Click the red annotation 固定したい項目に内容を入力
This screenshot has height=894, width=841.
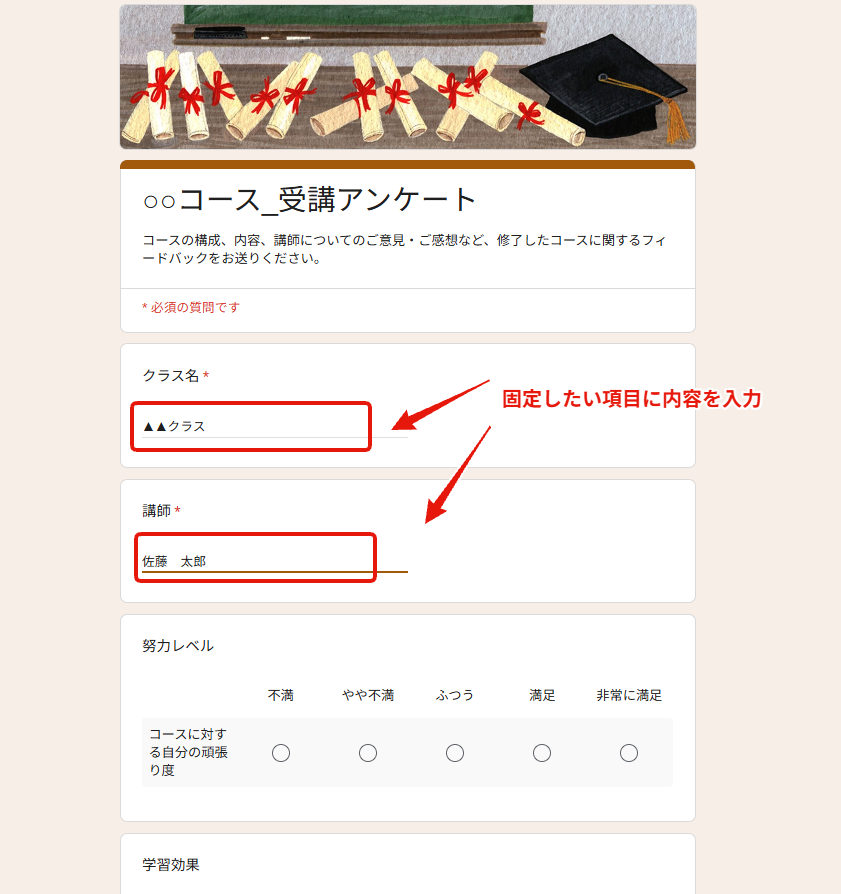[x=632, y=399]
